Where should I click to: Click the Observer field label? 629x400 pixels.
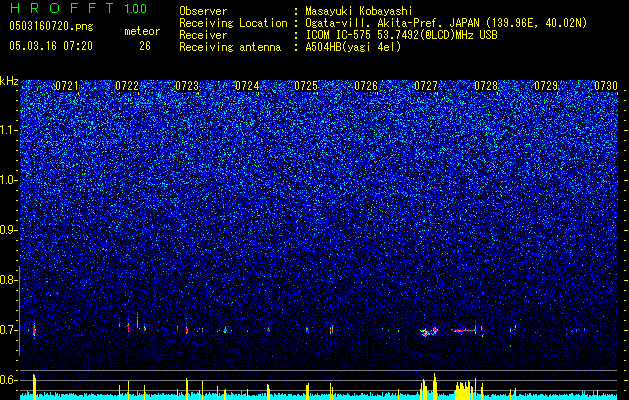[x=203, y=11]
